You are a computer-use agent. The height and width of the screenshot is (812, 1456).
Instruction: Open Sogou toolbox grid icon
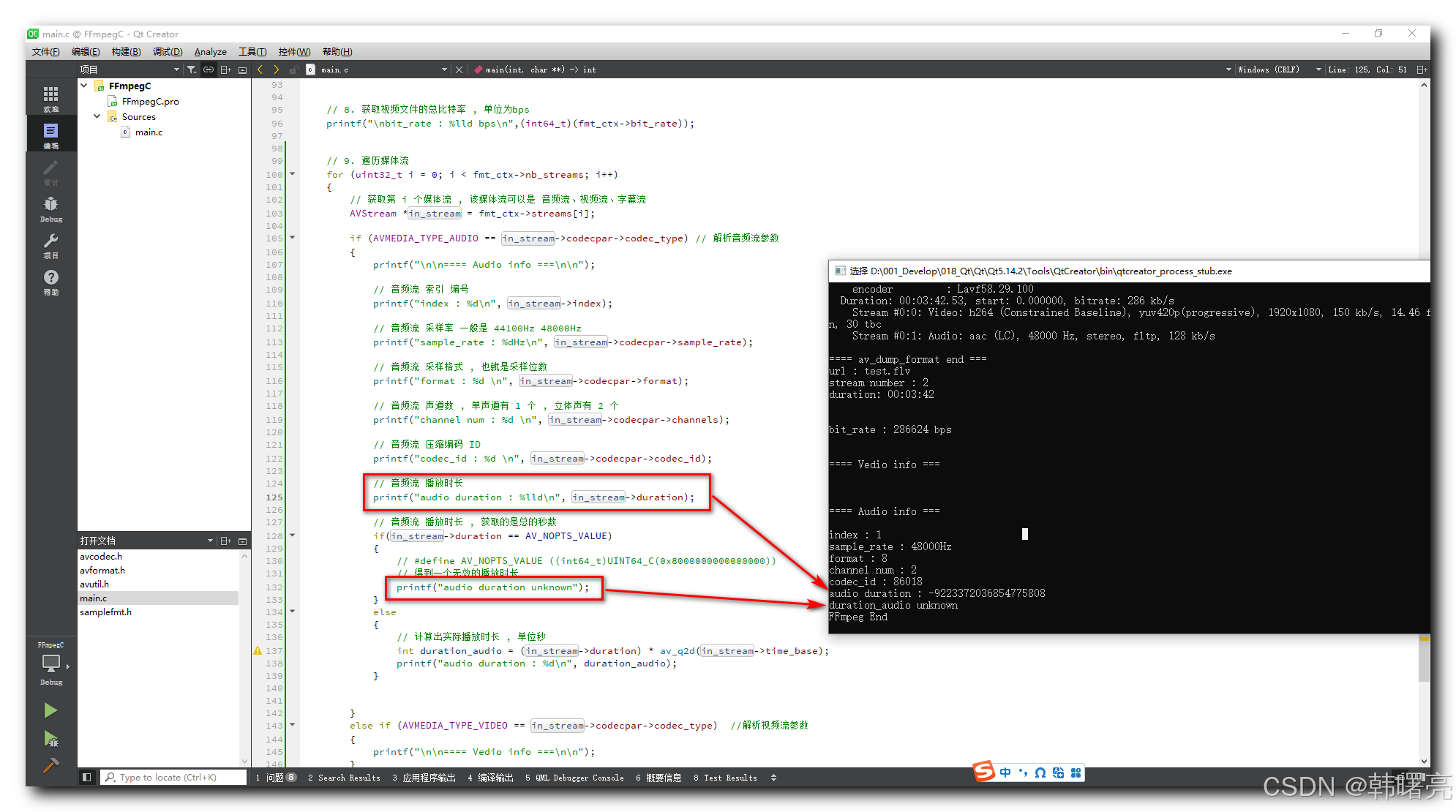1076,772
